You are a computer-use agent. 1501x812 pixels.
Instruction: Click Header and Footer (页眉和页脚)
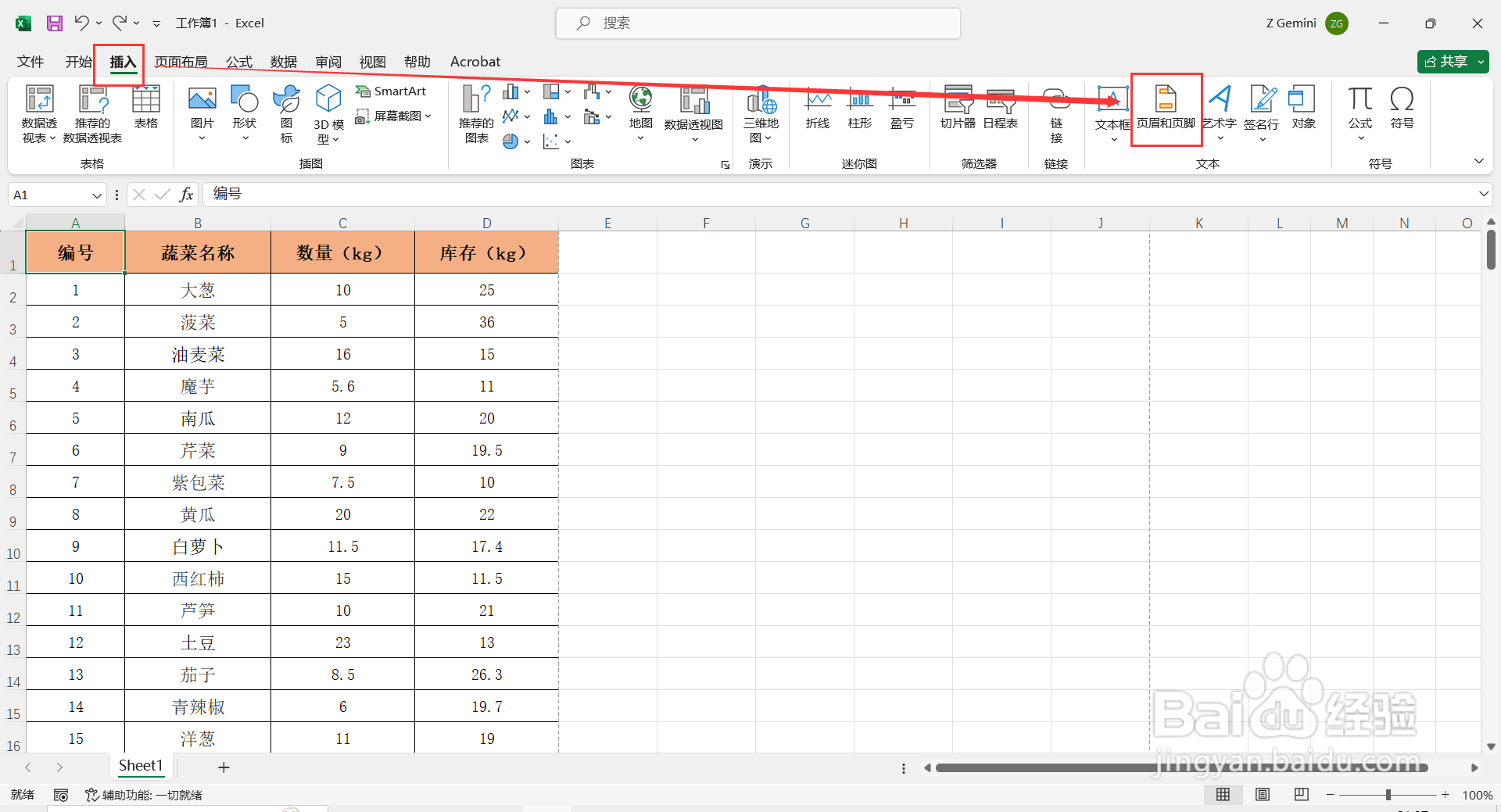tap(1166, 108)
